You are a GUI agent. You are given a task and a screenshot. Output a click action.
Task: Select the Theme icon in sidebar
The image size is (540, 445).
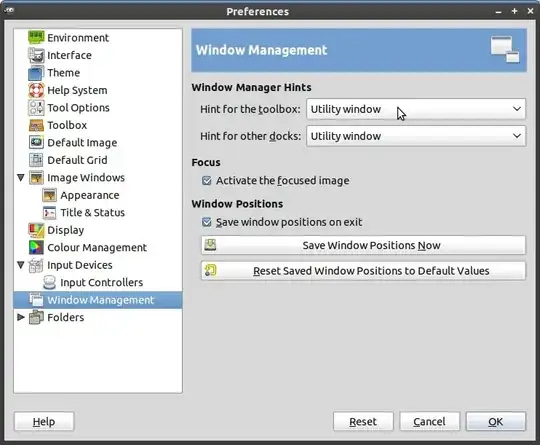tap(36, 73)
